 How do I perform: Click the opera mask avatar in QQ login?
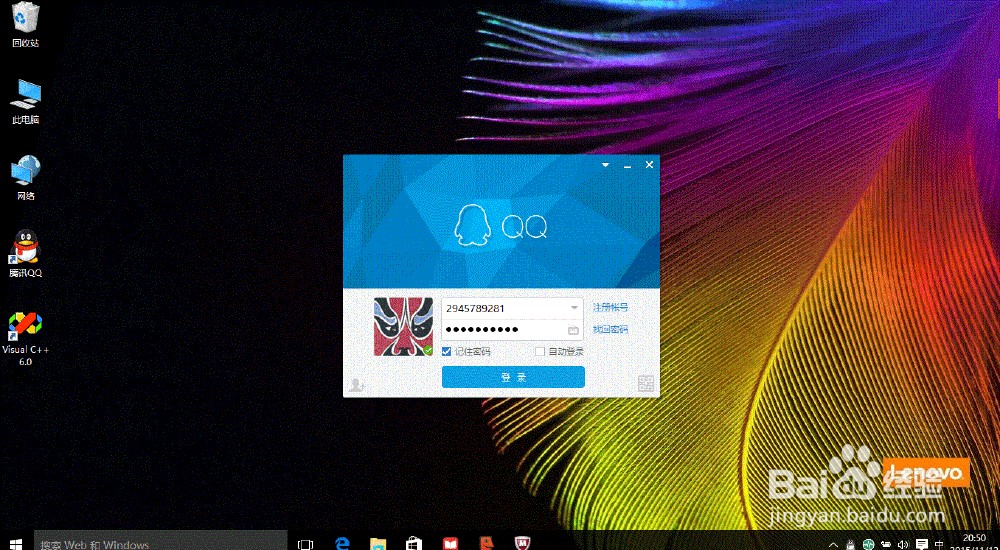pyautogui.click(x=403, y=326)
